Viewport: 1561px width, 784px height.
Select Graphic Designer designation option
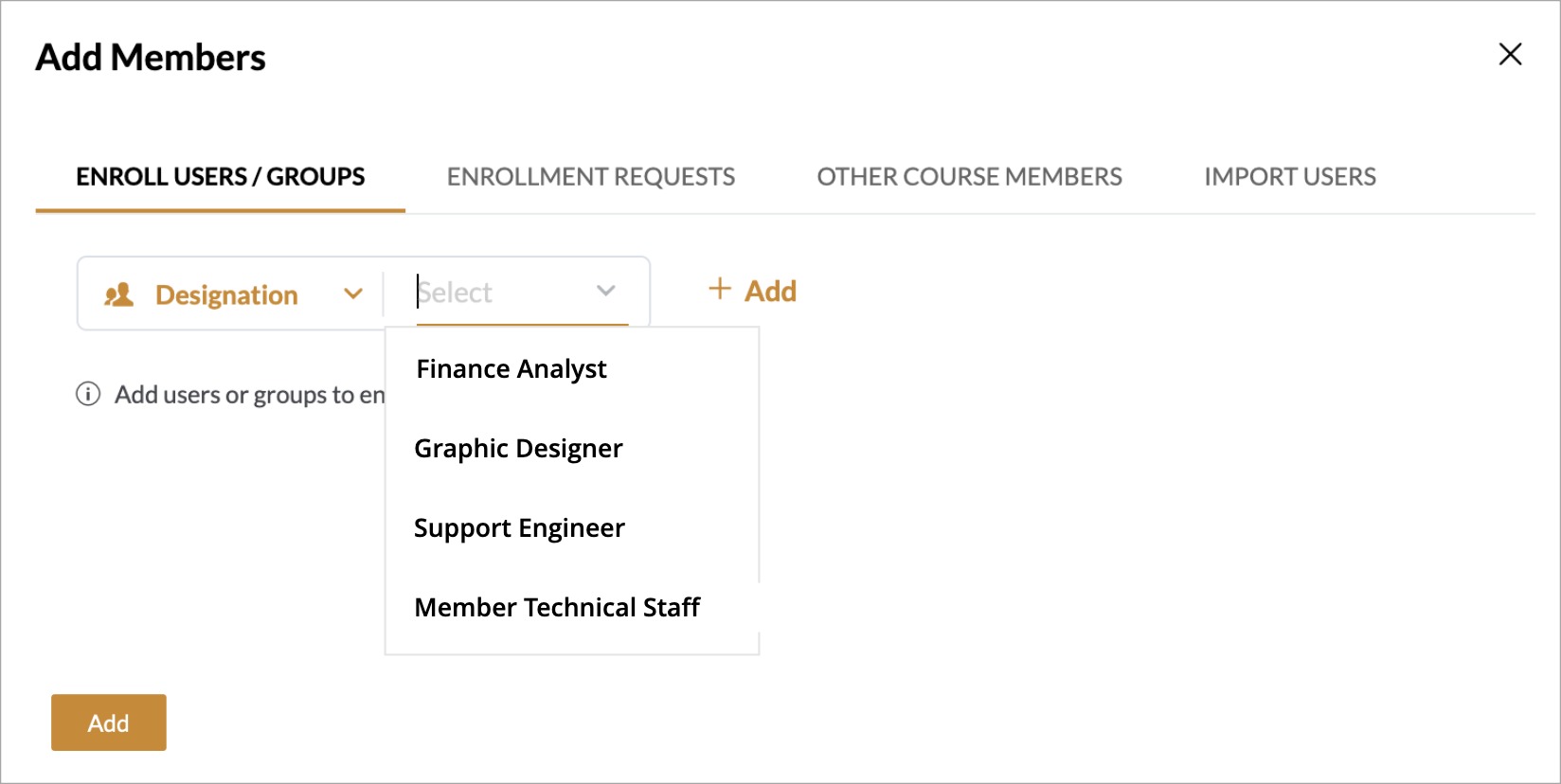[x=518, y=448]
